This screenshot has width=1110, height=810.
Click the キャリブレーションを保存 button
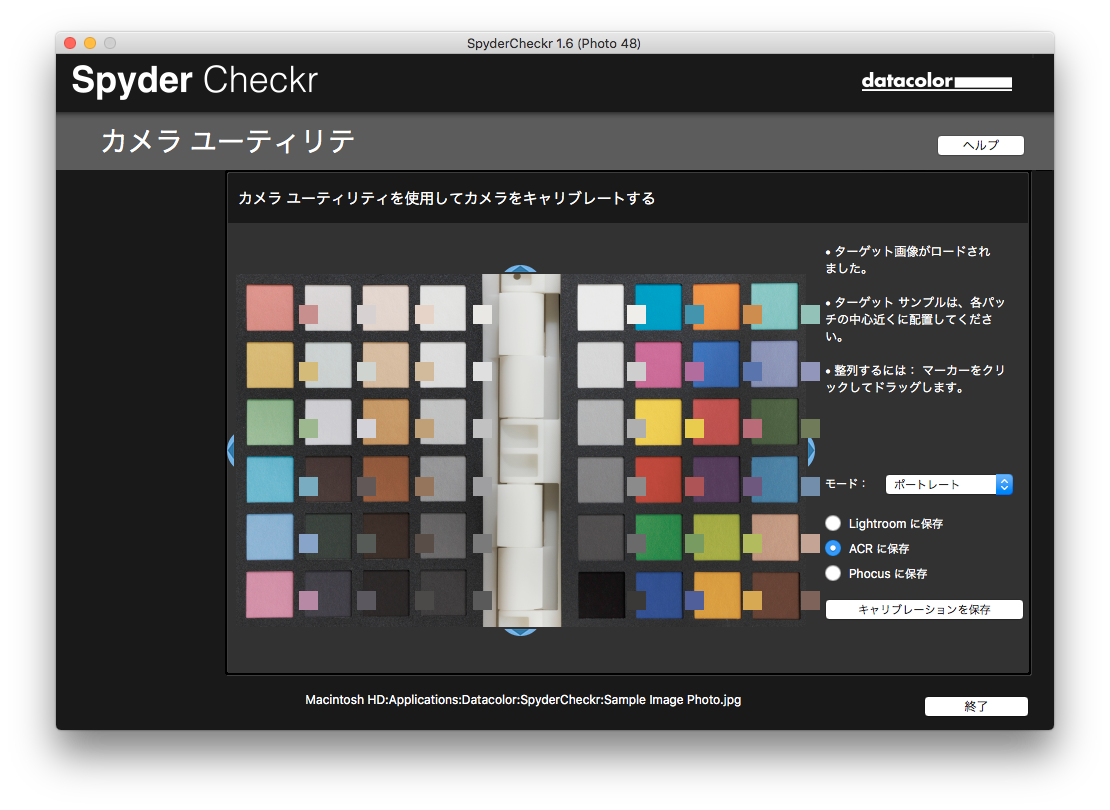[924, 610]
